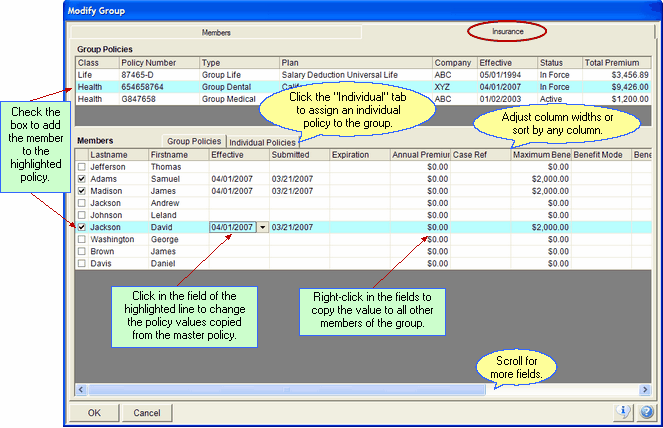Click the Effective date field 04/01/2007 for David Jackson
663x428 pixels.
233,227
